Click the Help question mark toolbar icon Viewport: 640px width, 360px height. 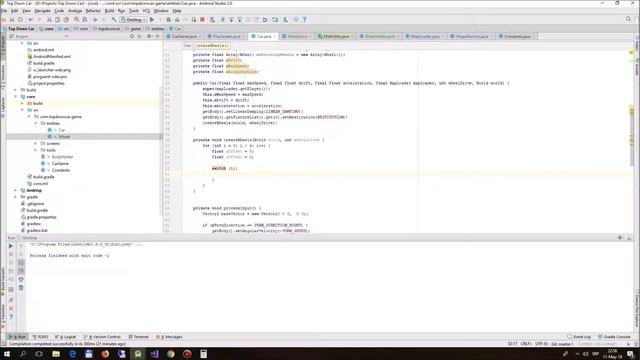coord(304,20)
